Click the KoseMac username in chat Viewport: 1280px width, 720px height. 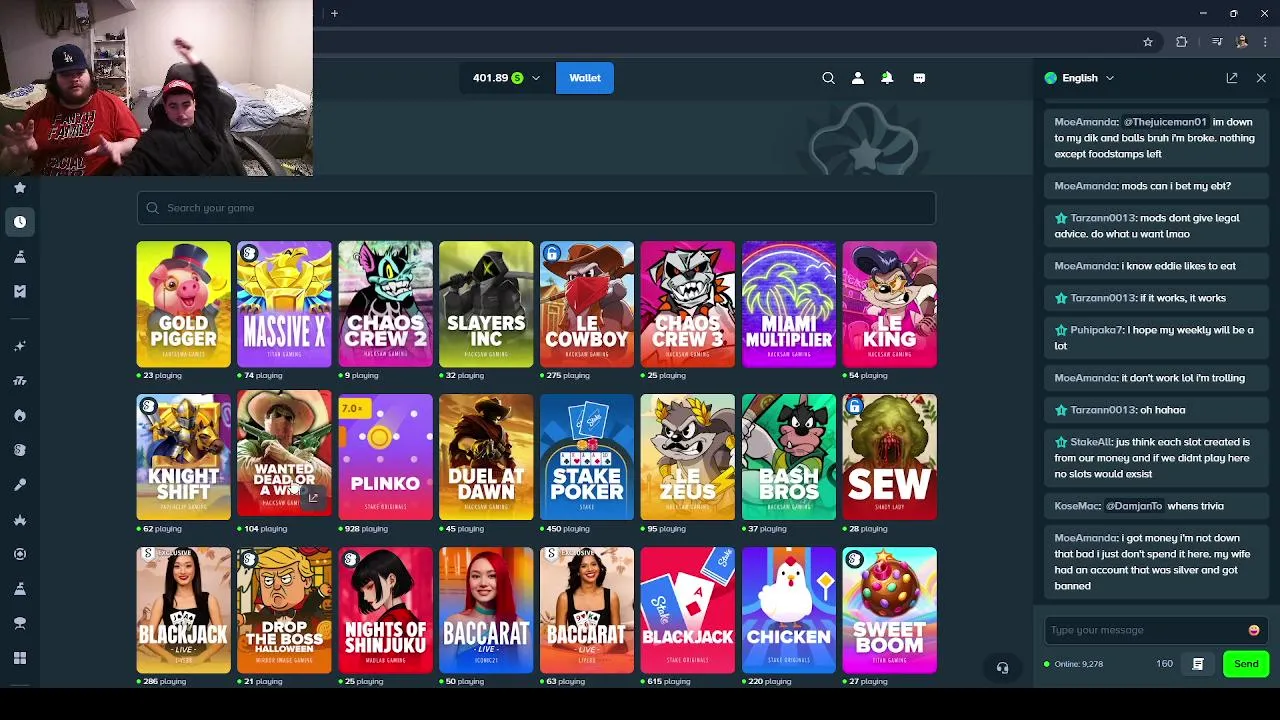(1076, 506)
